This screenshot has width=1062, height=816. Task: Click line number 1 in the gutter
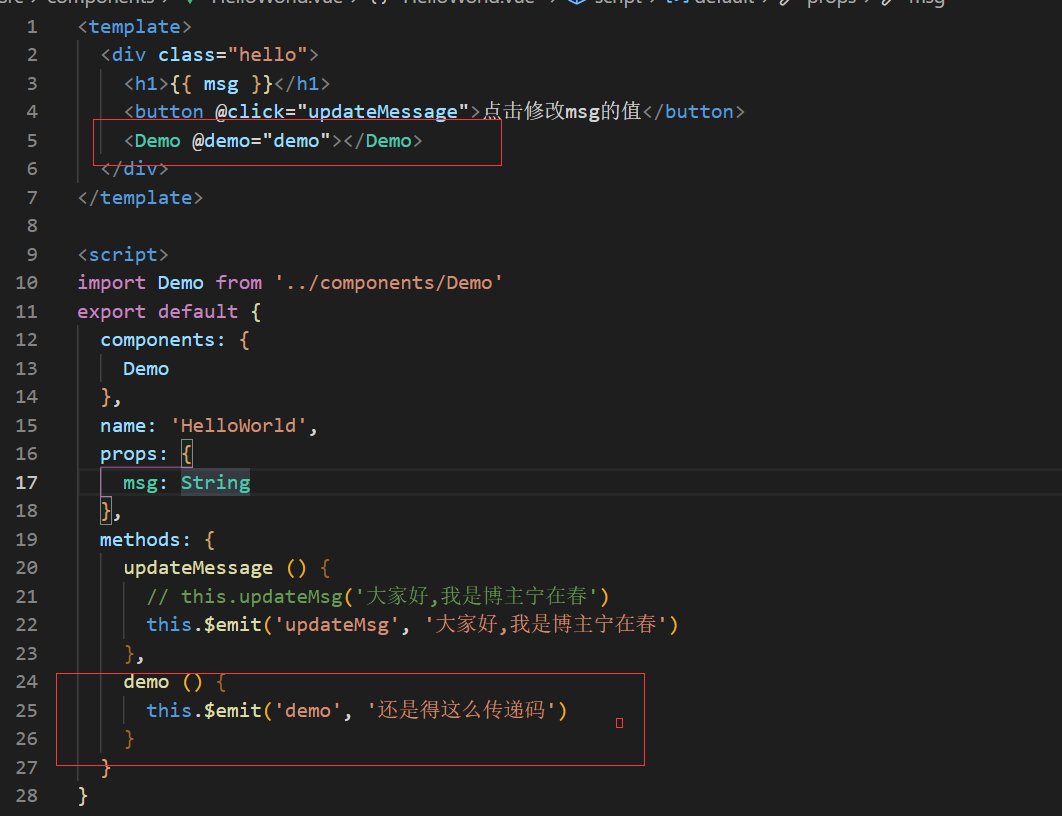(x=32, y=27)
